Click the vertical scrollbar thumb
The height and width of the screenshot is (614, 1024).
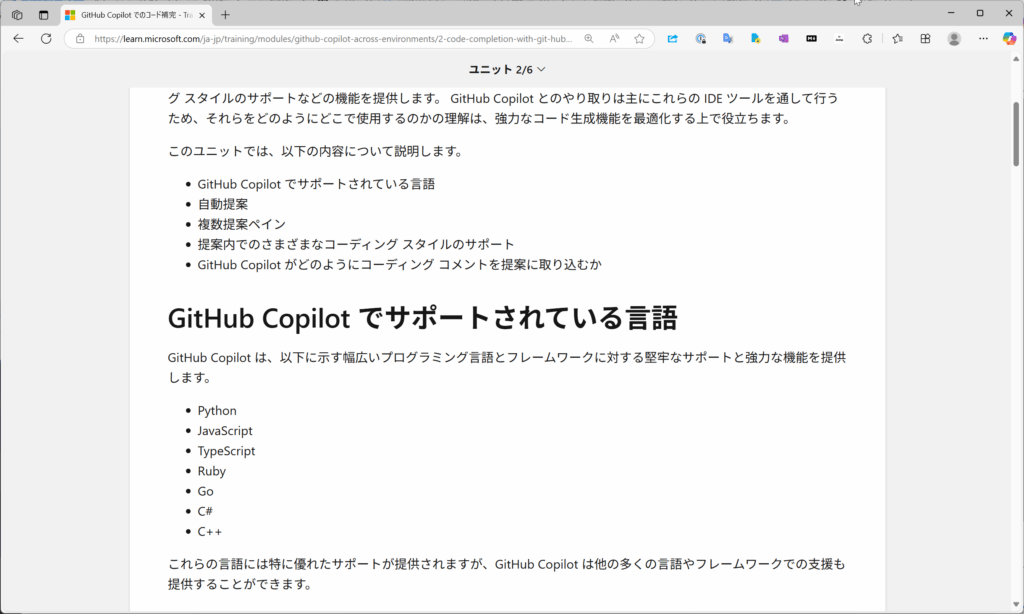[1016, 134]
